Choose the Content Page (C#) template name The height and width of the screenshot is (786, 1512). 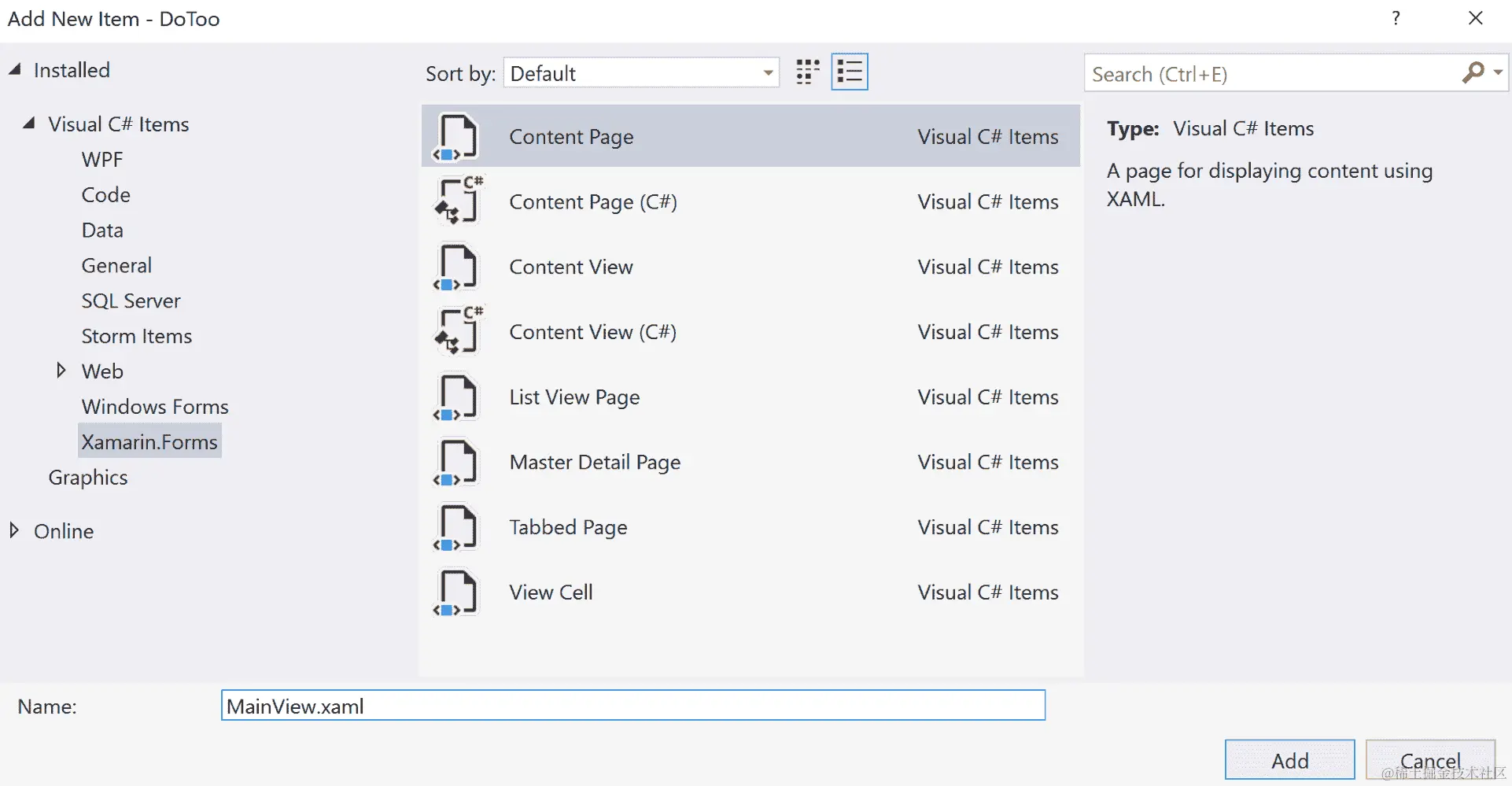[593, 202]
